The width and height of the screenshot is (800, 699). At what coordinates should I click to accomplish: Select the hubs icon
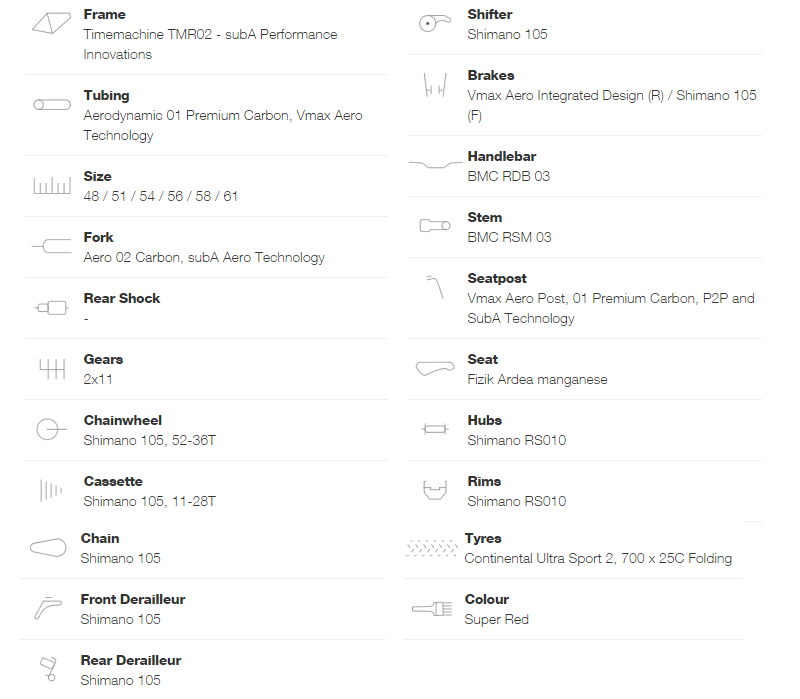435,429
